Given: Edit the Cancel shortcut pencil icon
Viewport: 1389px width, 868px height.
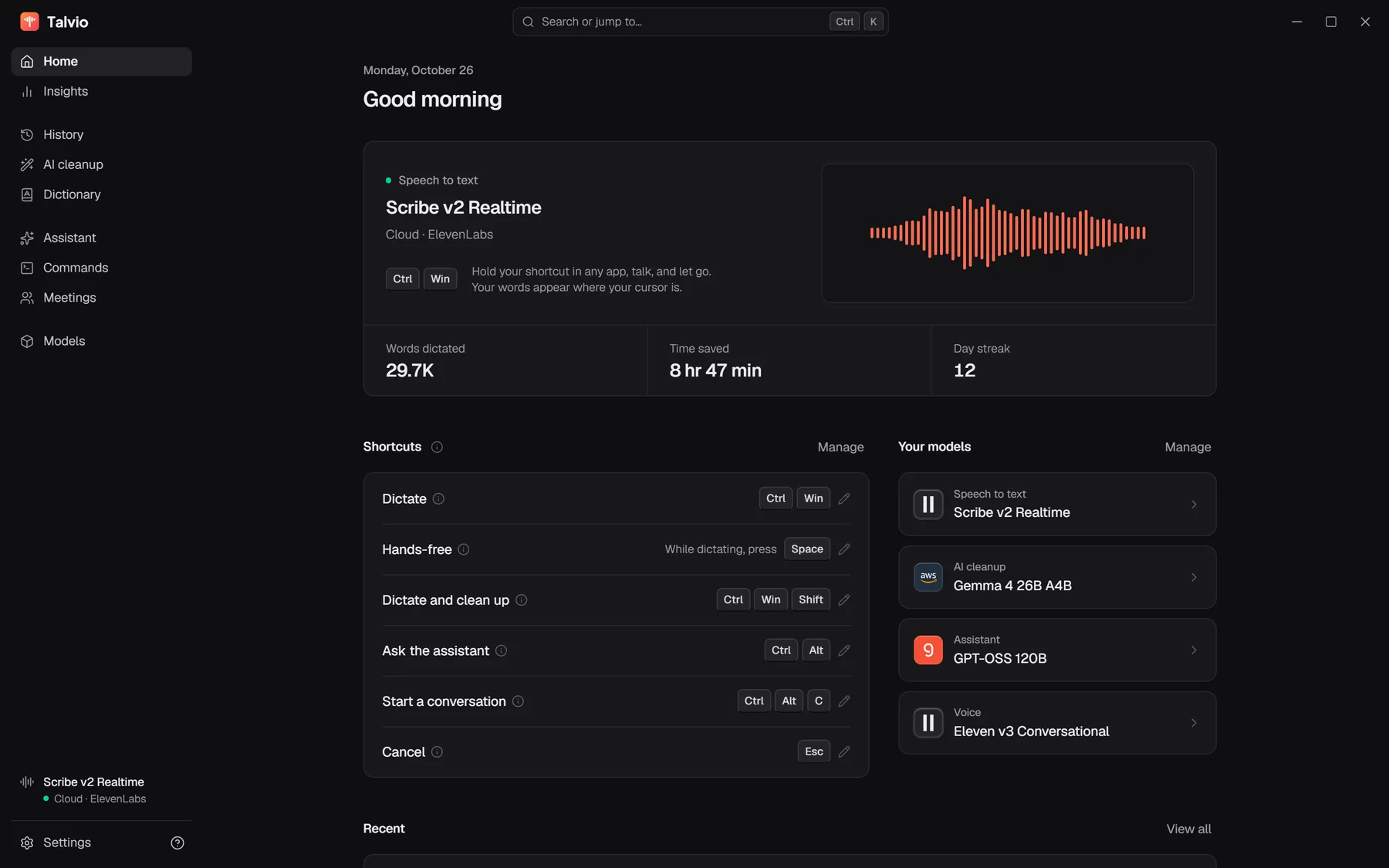Looking at the screenshot, I should 844,751.
